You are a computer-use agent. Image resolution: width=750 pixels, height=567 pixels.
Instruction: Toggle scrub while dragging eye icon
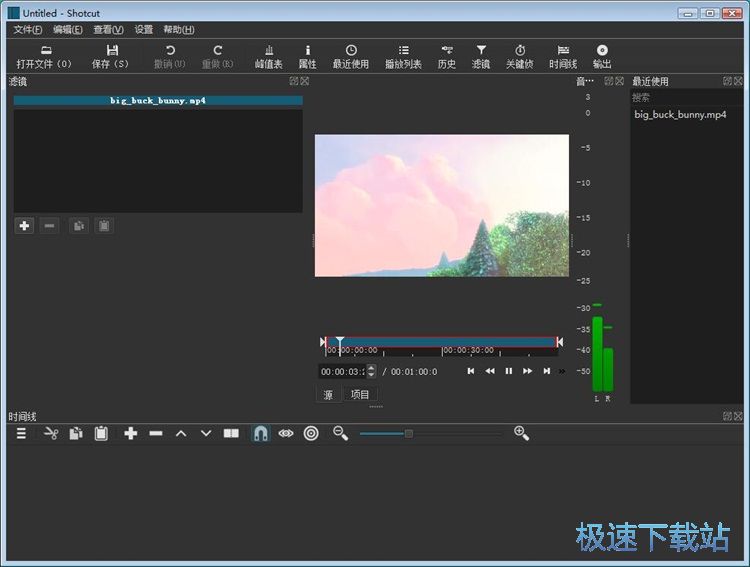pos(286,433)
